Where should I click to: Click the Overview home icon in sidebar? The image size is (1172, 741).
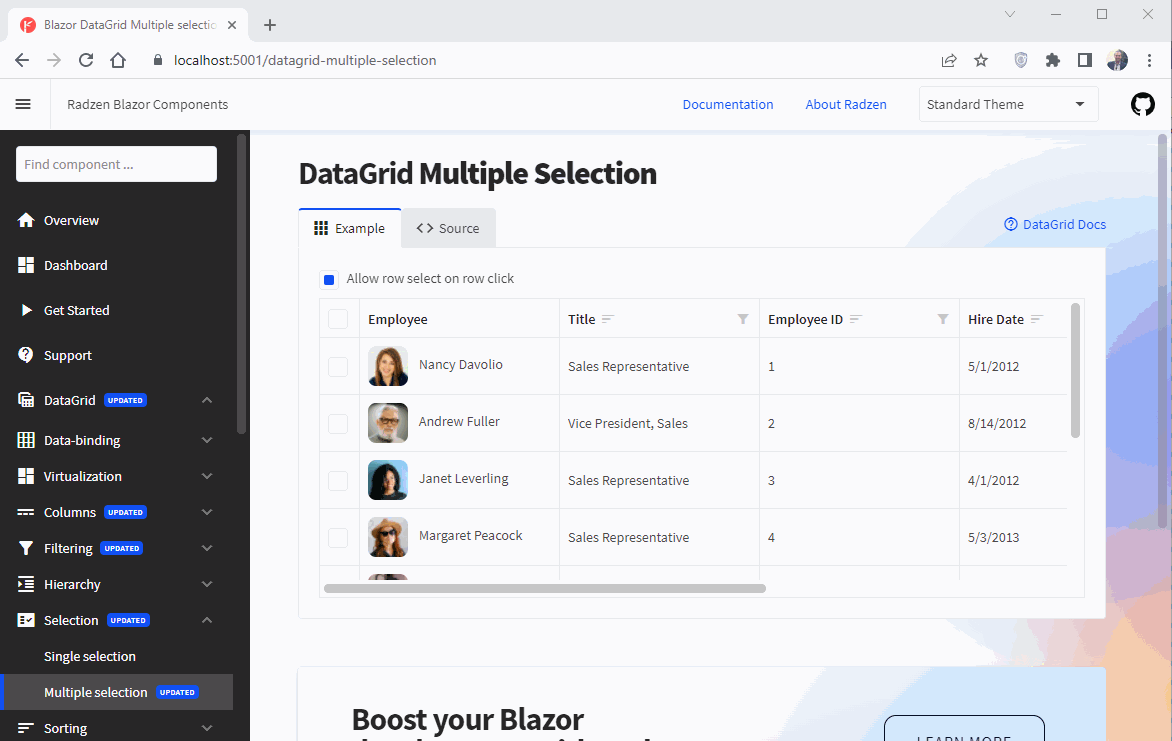point(26,220)
